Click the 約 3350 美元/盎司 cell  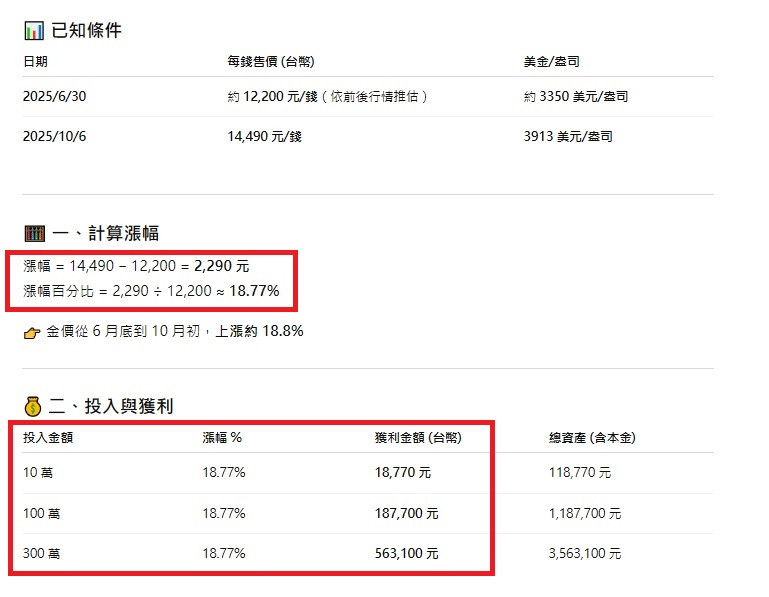pyautogui.click(x=576, y=97)
